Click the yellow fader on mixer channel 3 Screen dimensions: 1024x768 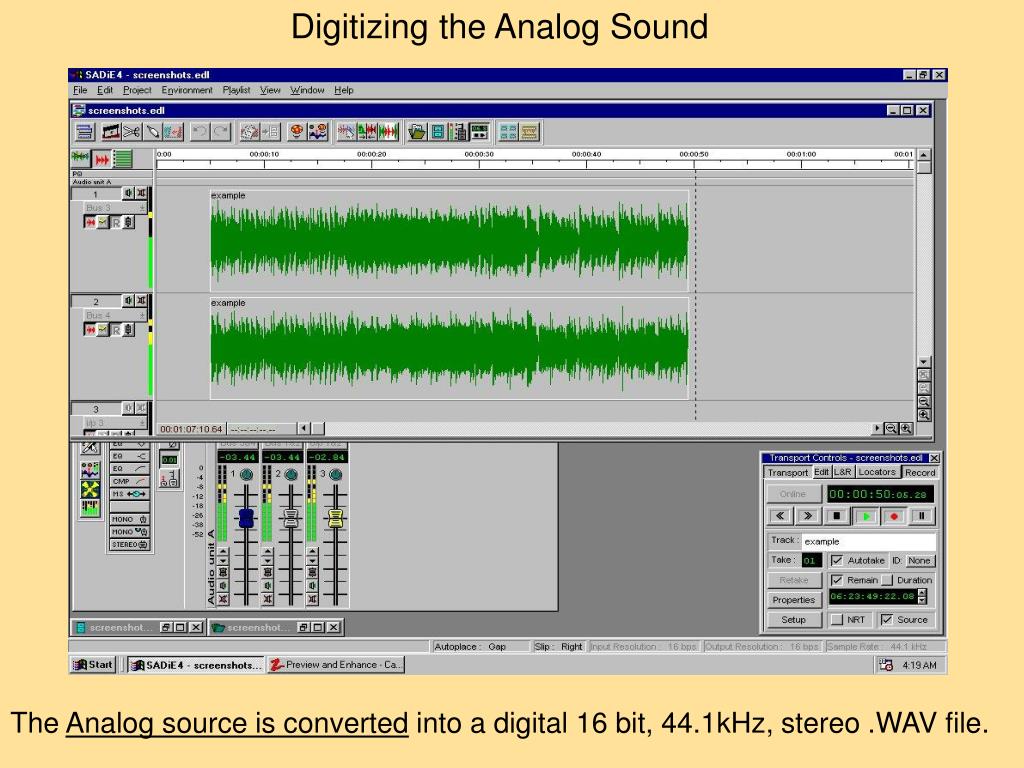point(336,519)
